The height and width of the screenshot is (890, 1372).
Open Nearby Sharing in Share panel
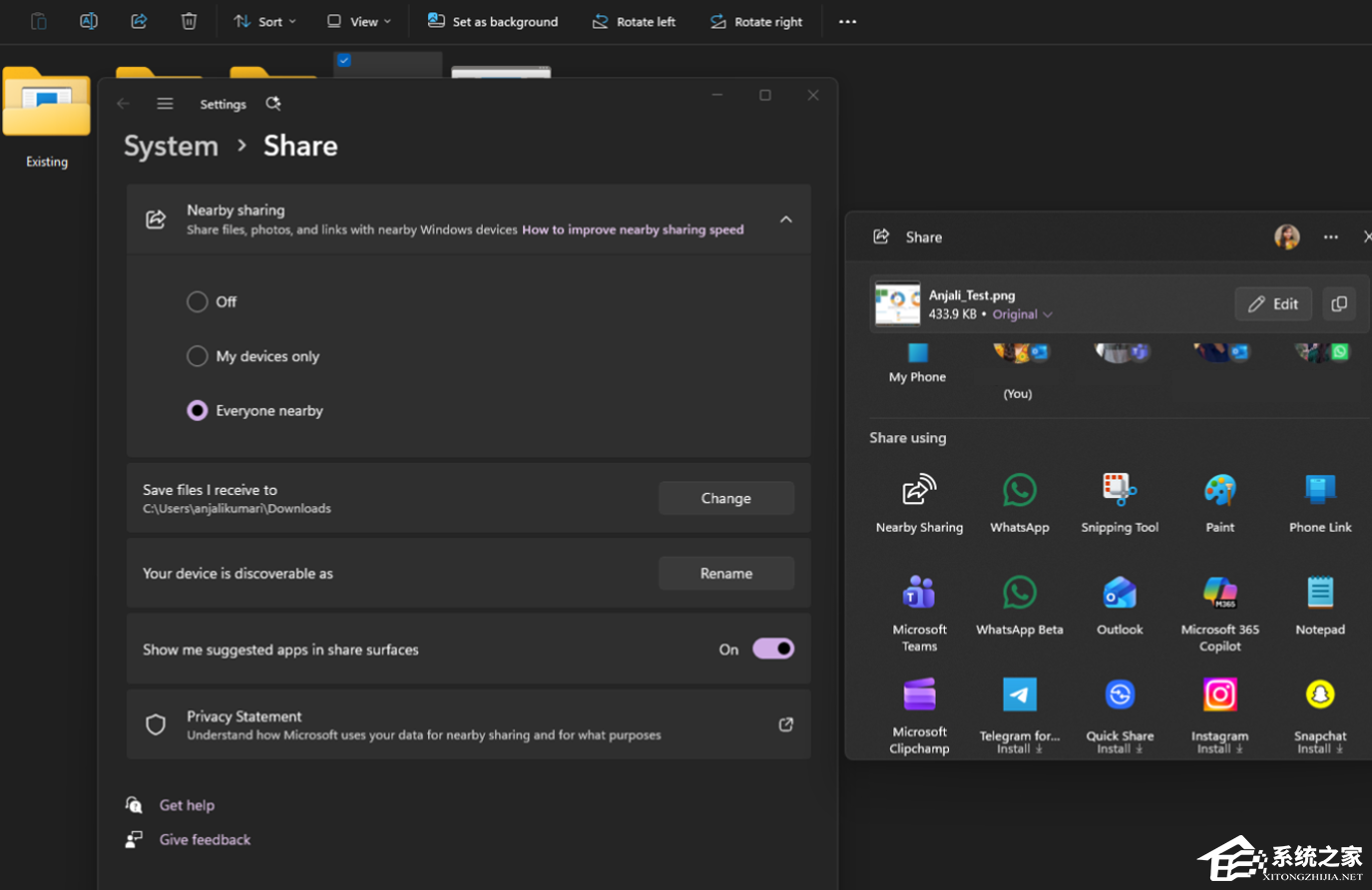coord(919,505)
